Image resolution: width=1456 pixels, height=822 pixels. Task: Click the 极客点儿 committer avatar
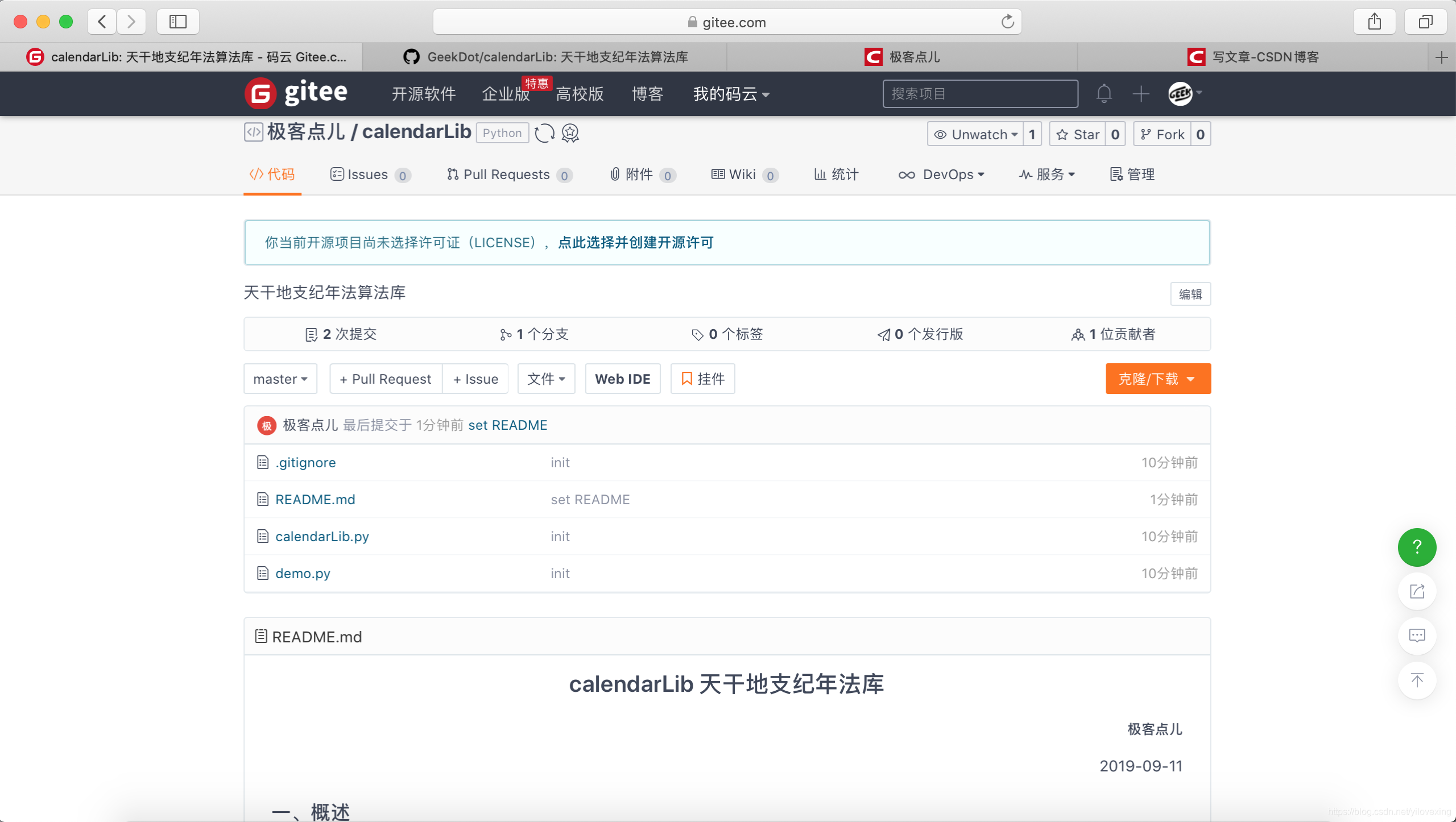(x=267, y=425)
